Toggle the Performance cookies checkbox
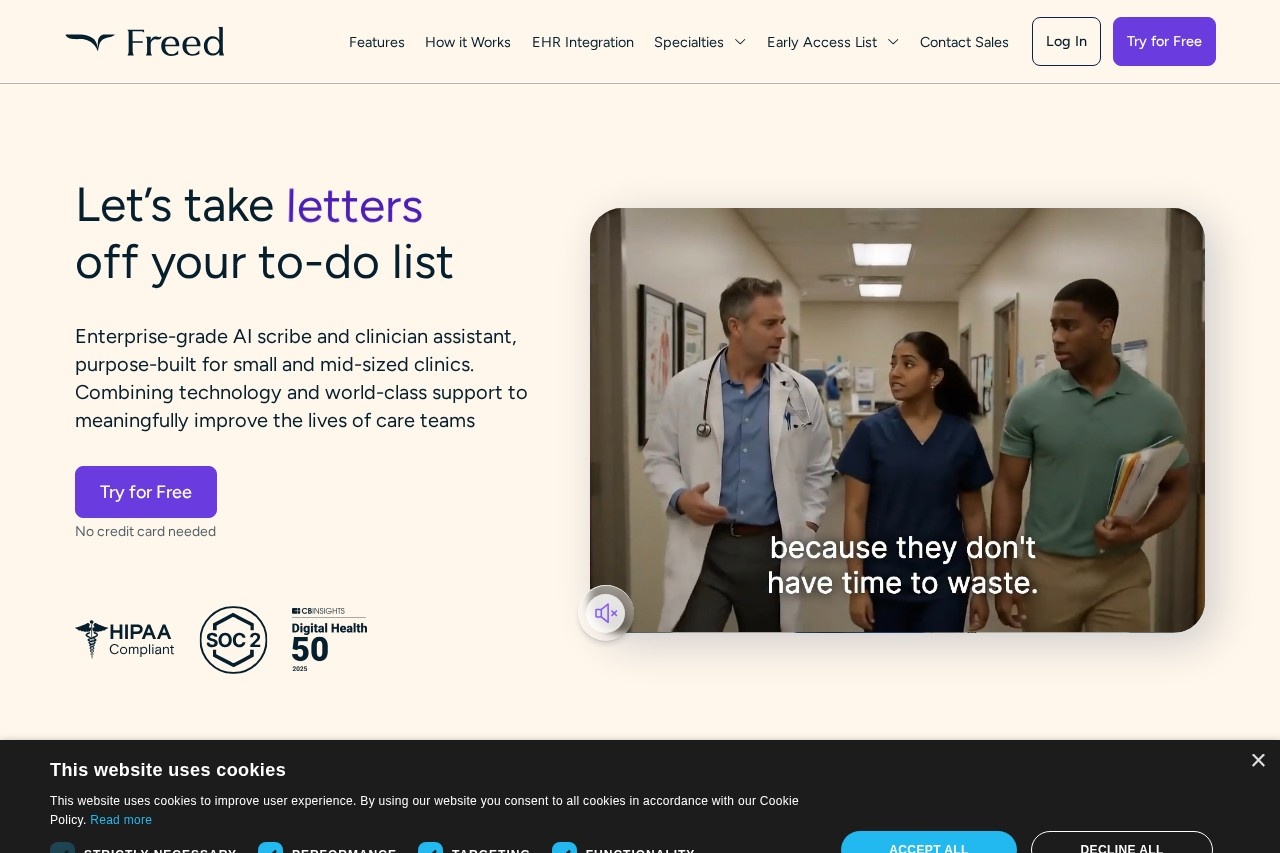 pos(270,848)
